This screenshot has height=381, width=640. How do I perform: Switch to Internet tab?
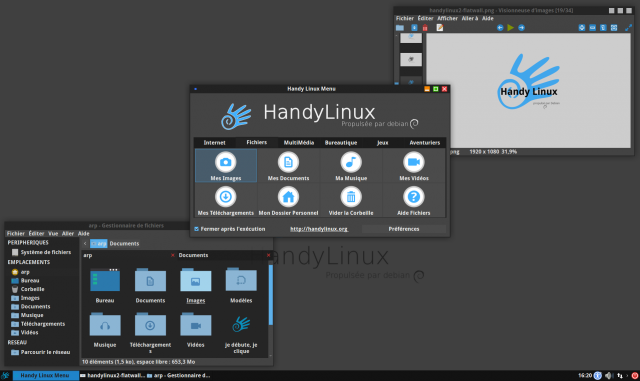tap(214, 143)
